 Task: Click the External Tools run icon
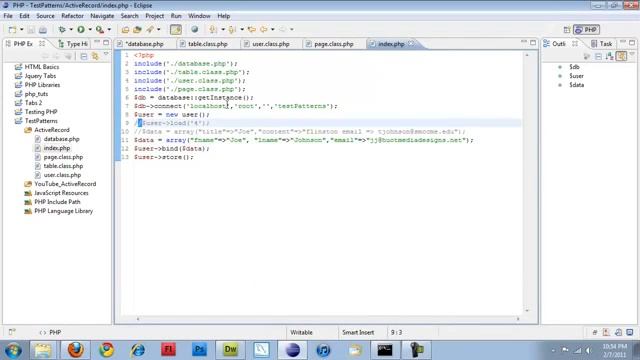click(x=100, y=29)
